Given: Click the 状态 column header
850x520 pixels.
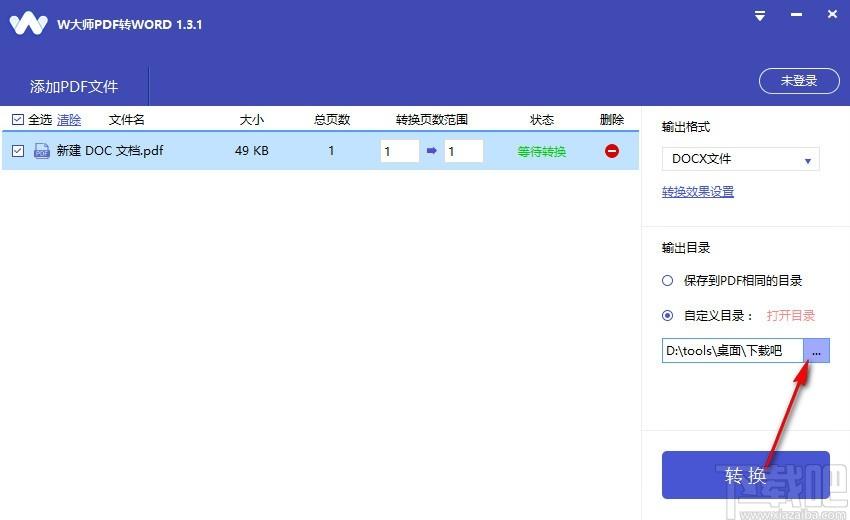Looking at the screenshot, I should click(x=542, y=119).
